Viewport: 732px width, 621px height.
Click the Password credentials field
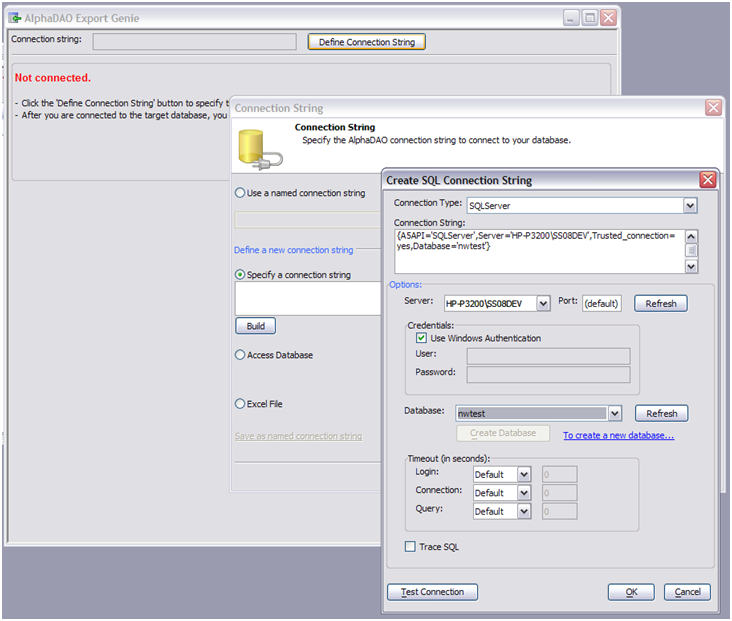coord(548,374)
